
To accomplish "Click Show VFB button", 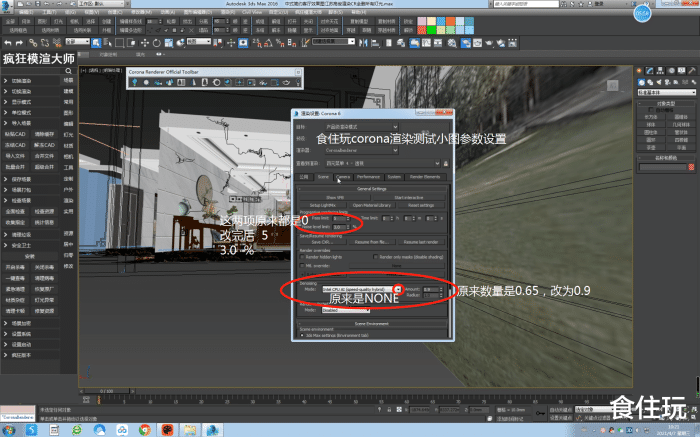I will point(335,197).
